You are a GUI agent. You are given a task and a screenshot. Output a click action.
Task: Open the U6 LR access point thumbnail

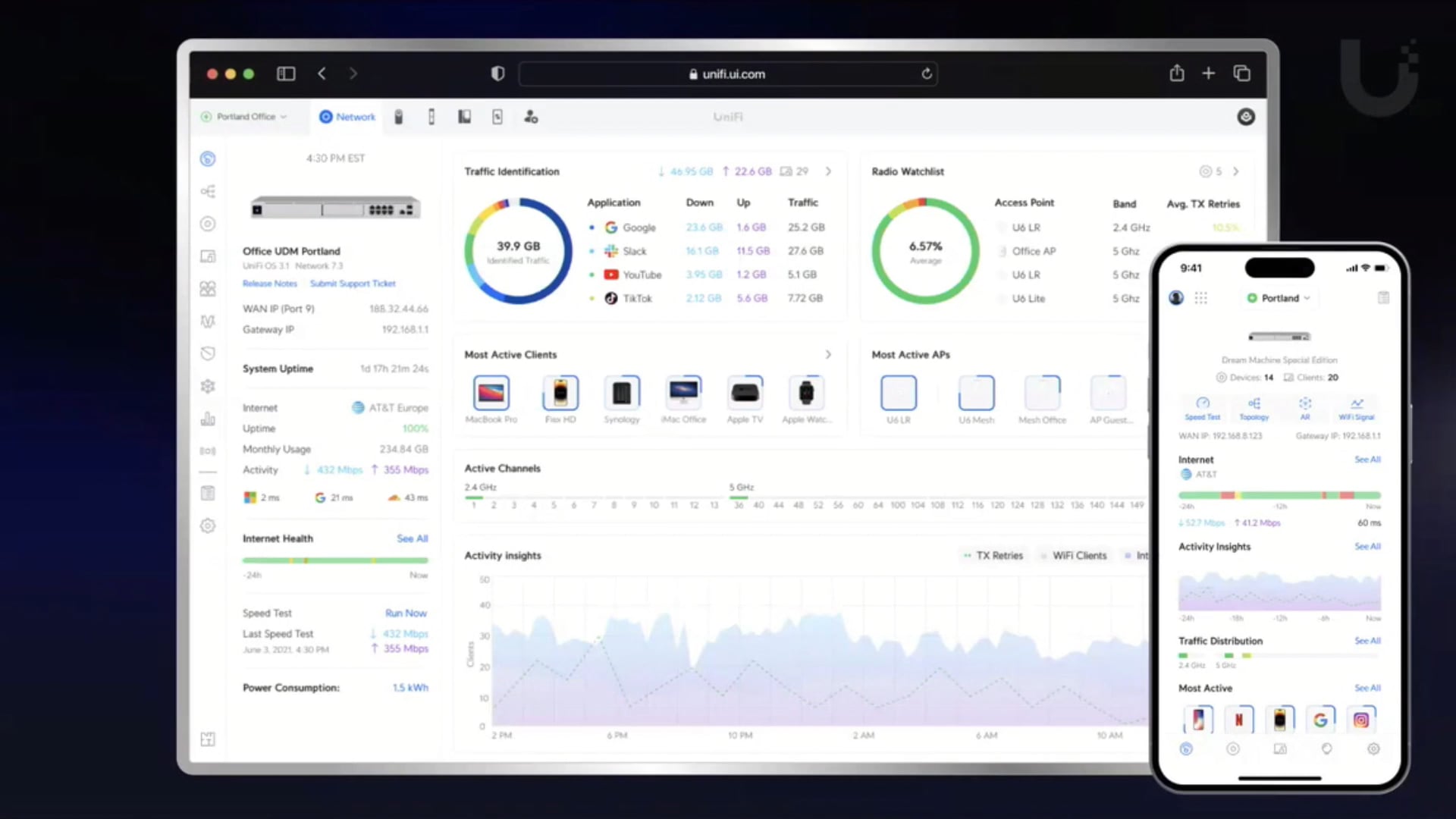coord(899,393)
